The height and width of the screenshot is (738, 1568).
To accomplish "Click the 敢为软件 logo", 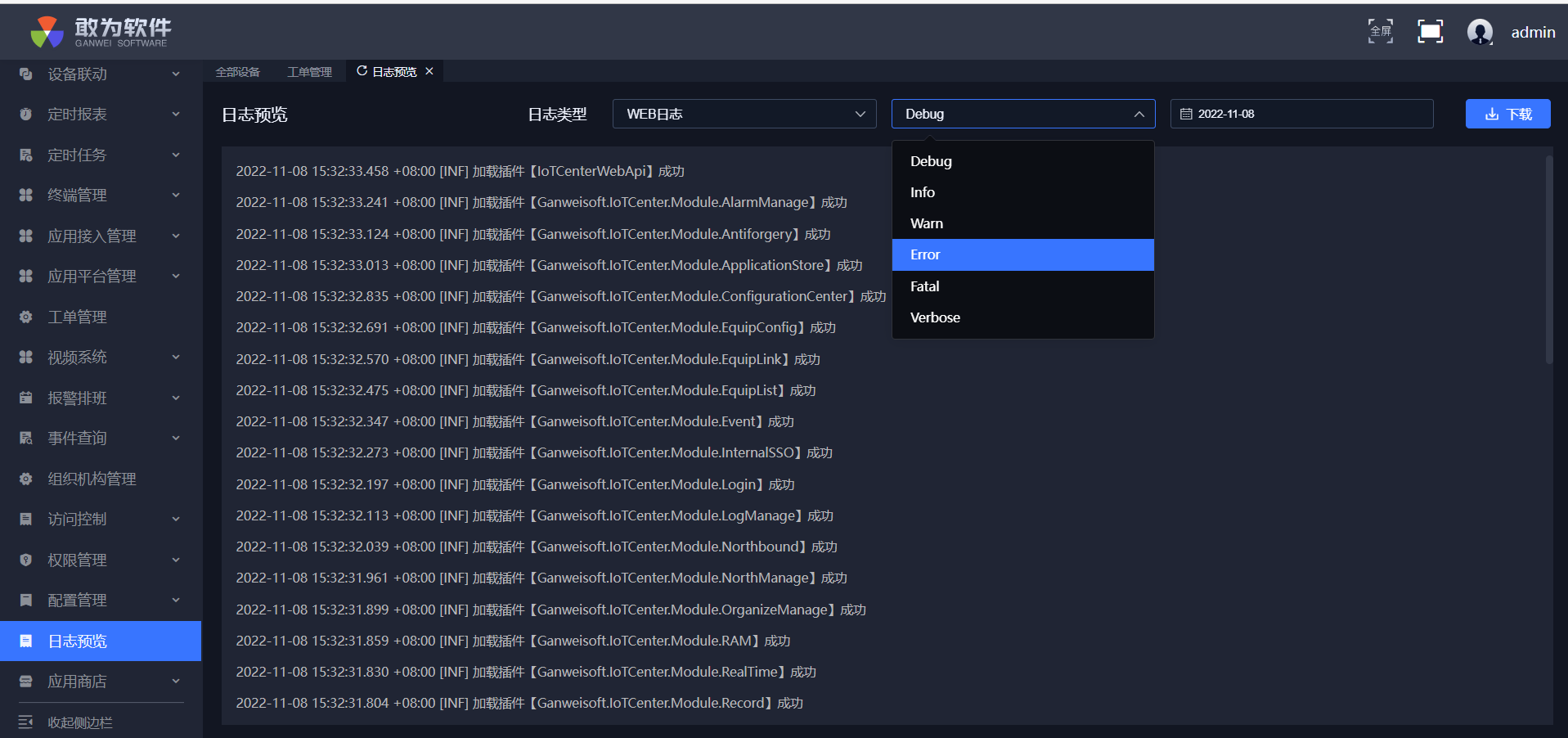I will click(x=101, y=31).
